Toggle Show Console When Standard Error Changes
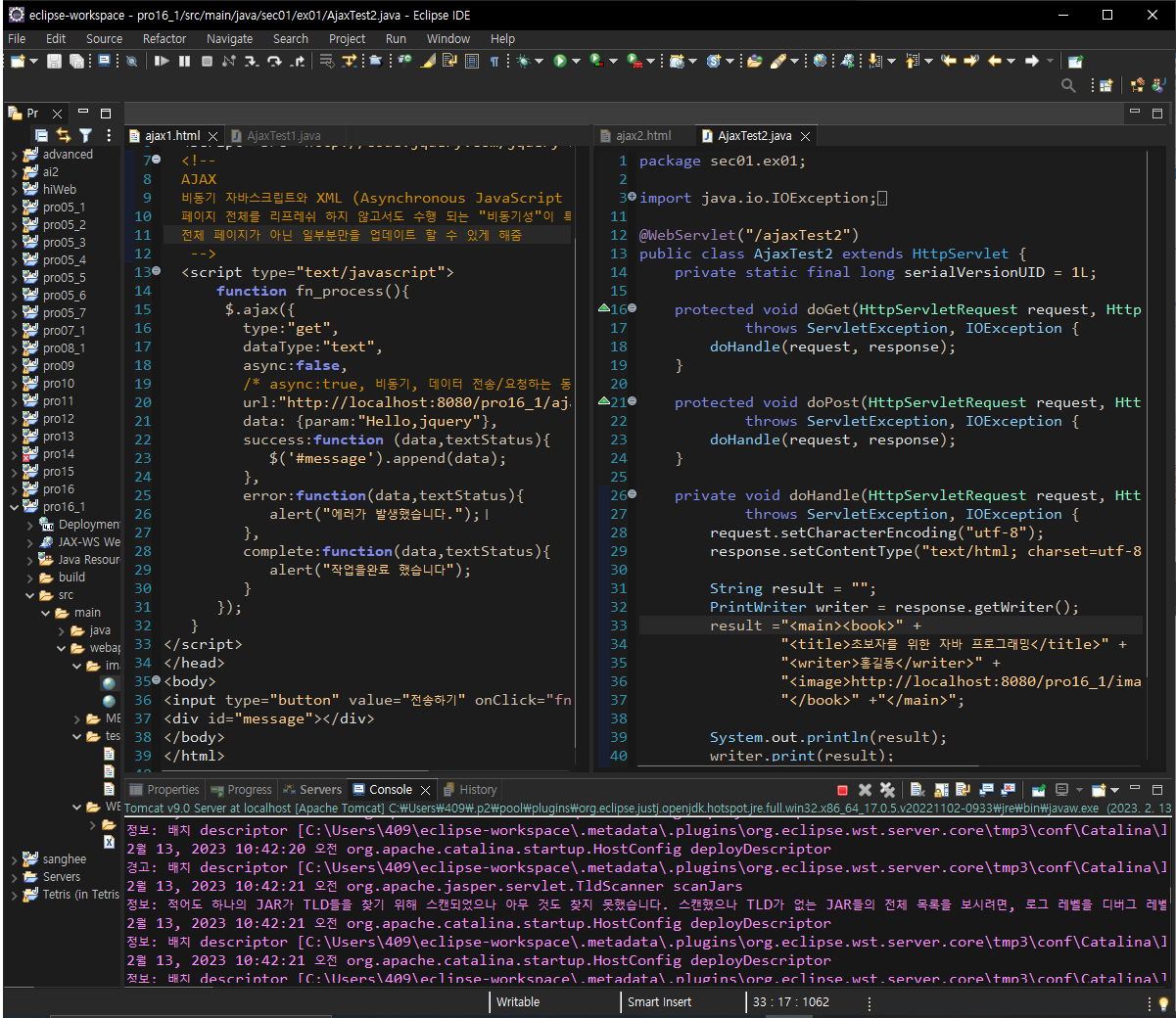This screenshot has height=1018, width=1176. coord(1009,790)
